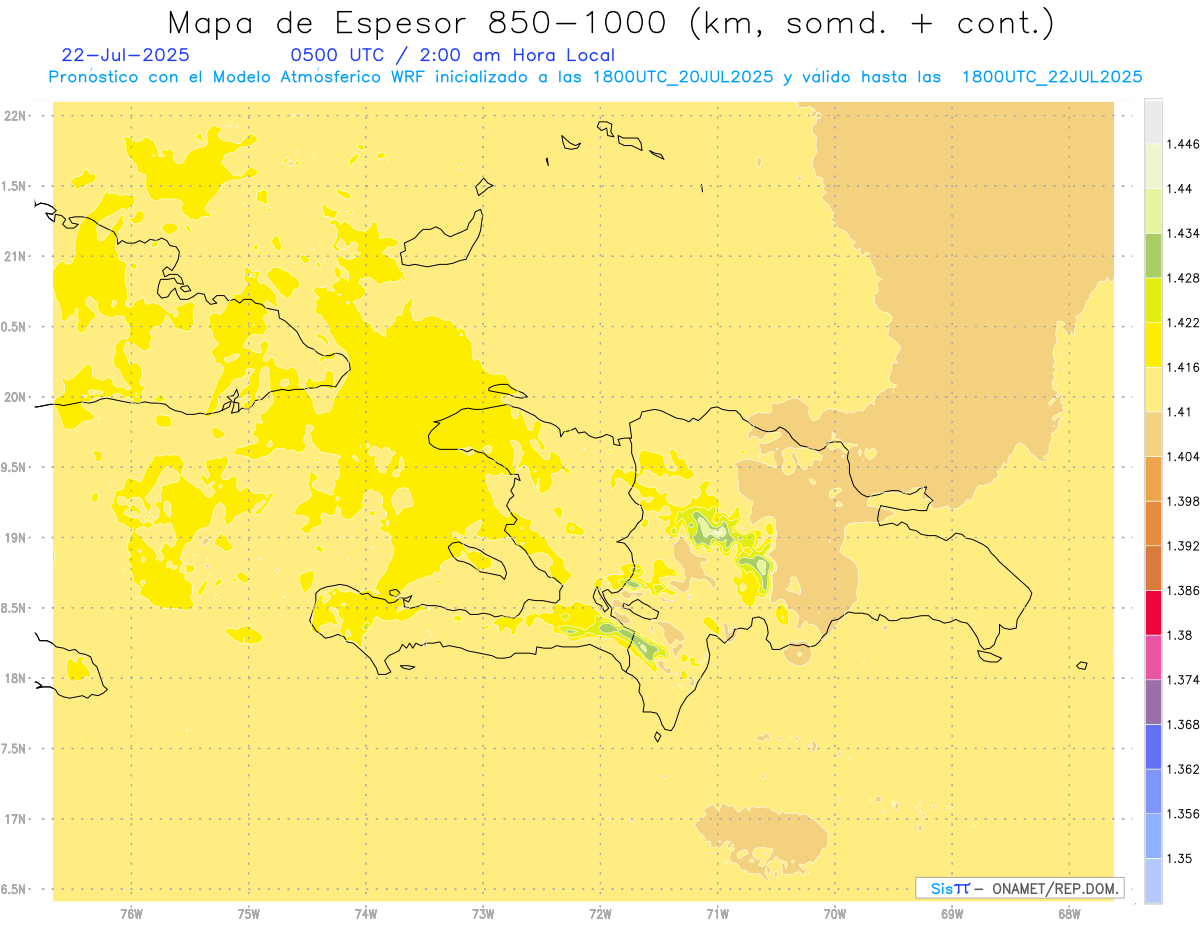Click the 76W longitude axis label

pyautogui.click(x=131, y=913)
